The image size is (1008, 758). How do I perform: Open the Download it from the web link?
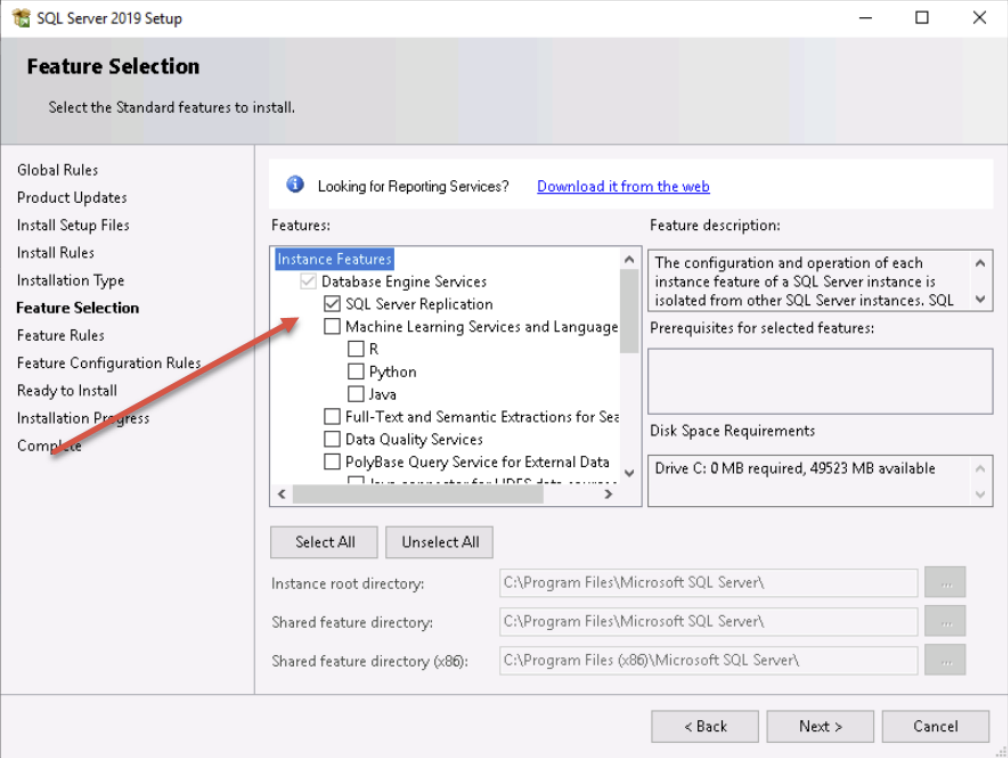[623, 186]
